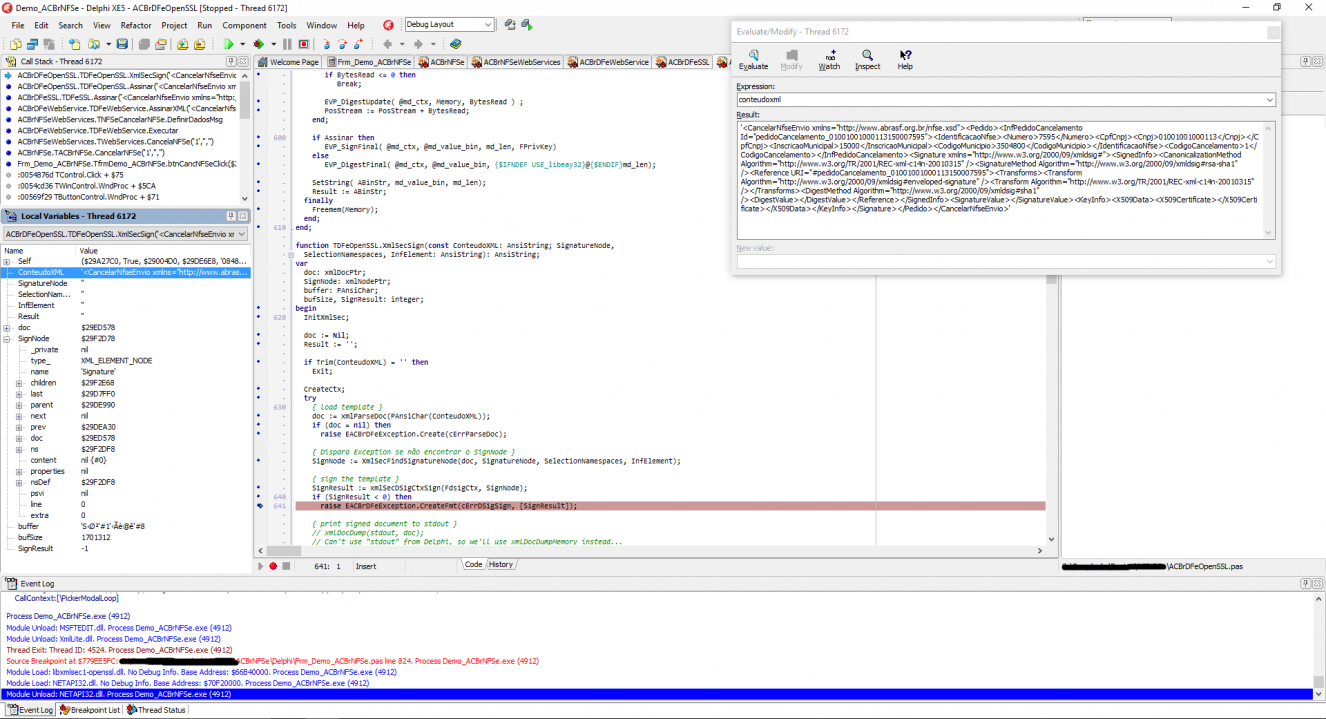Expand the properties node under SignNode

point(19,471)
